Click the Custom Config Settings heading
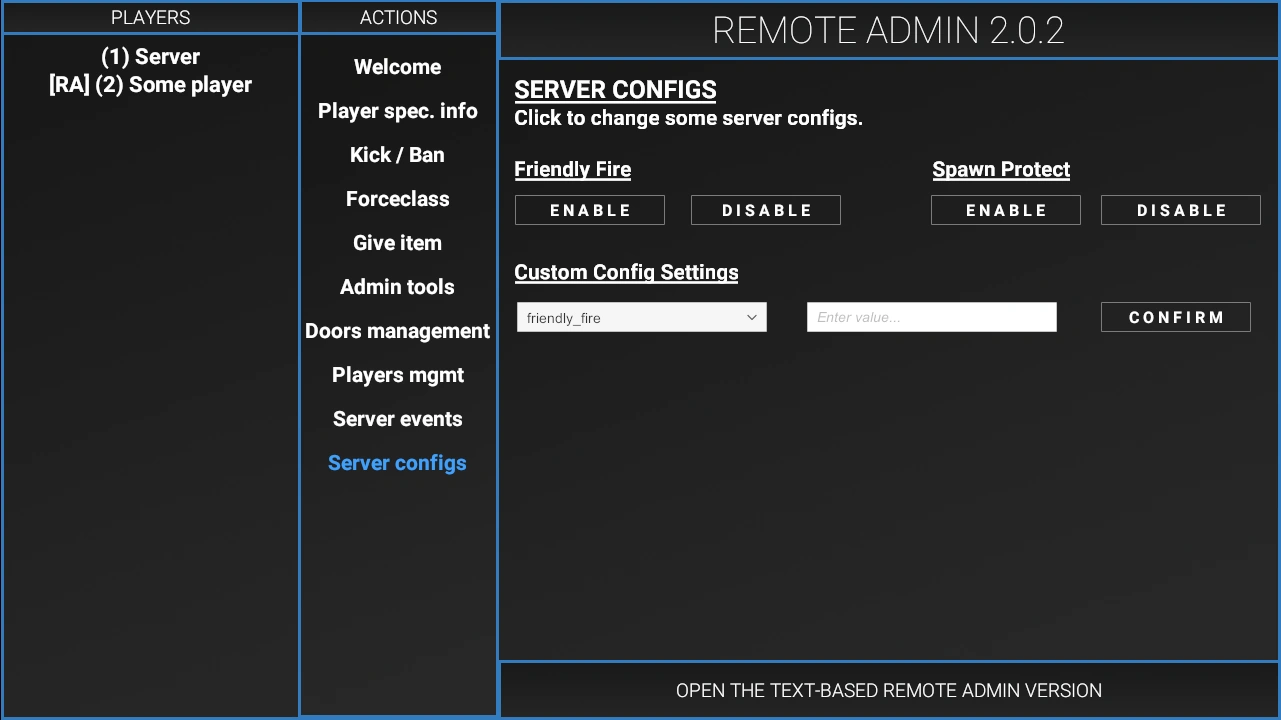Viewport: 1281px width, 720px height. 626,272
